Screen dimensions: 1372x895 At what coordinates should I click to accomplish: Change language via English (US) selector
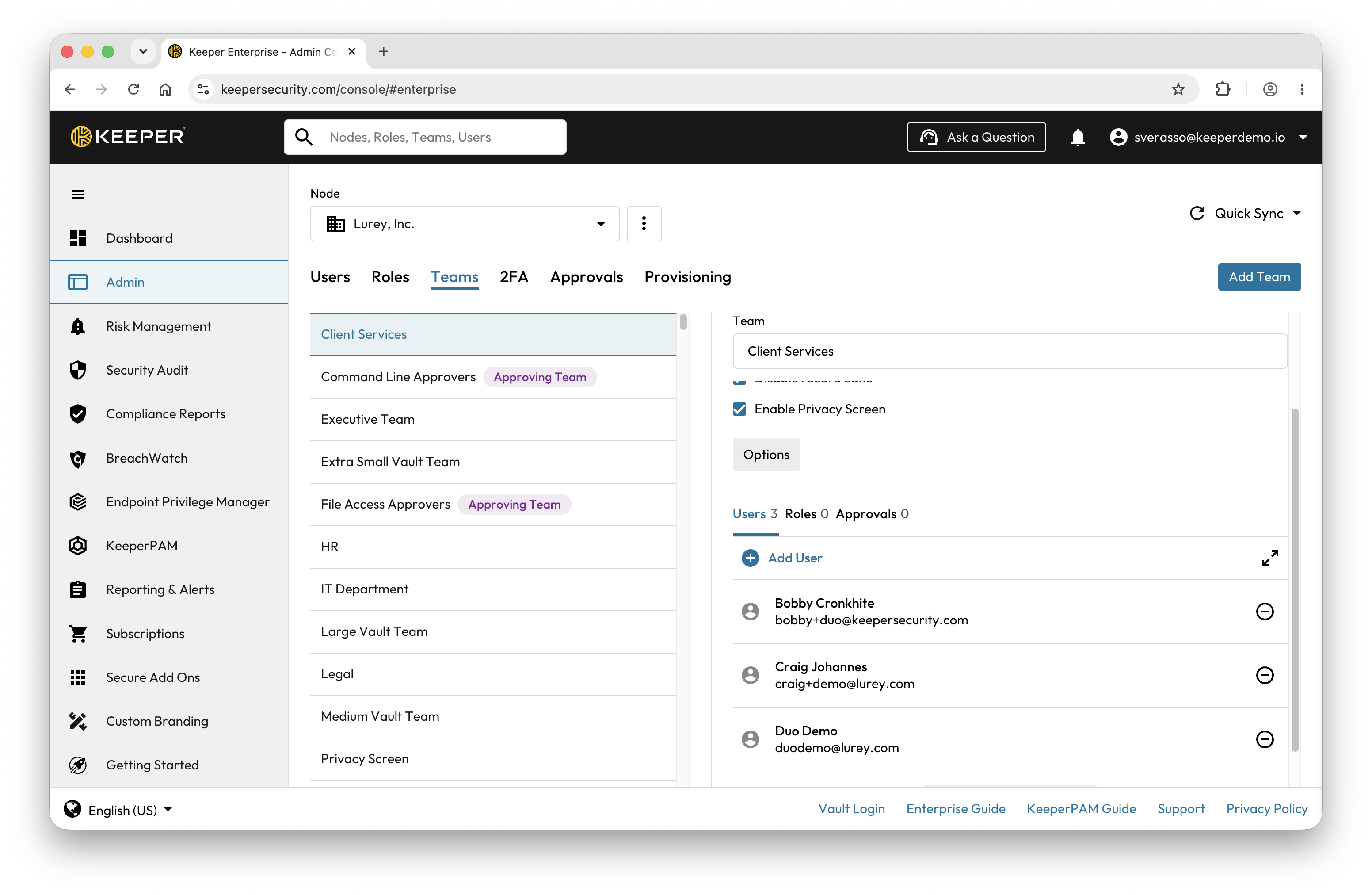coord(119,810)
